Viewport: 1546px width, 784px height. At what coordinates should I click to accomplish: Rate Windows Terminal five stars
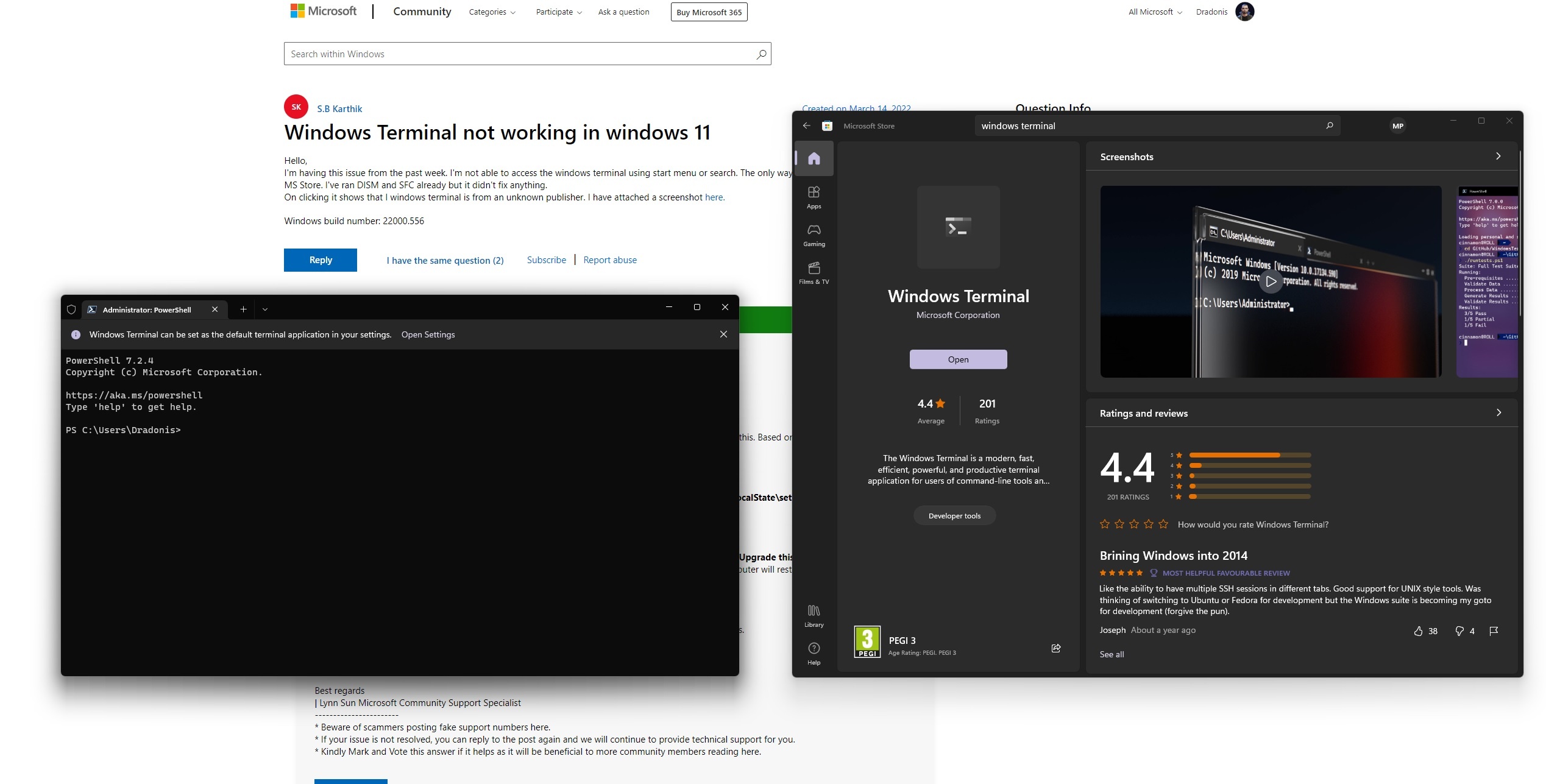coord(1164,523)
